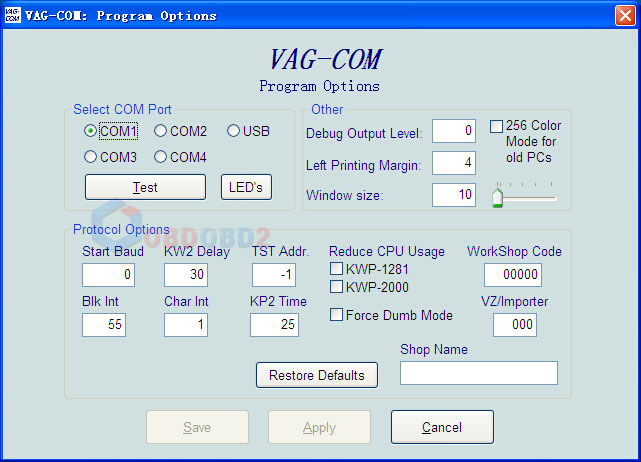The image size is (641, 462).
Task: Click the VAG-COM title bar icon
Action: (12, 15)
